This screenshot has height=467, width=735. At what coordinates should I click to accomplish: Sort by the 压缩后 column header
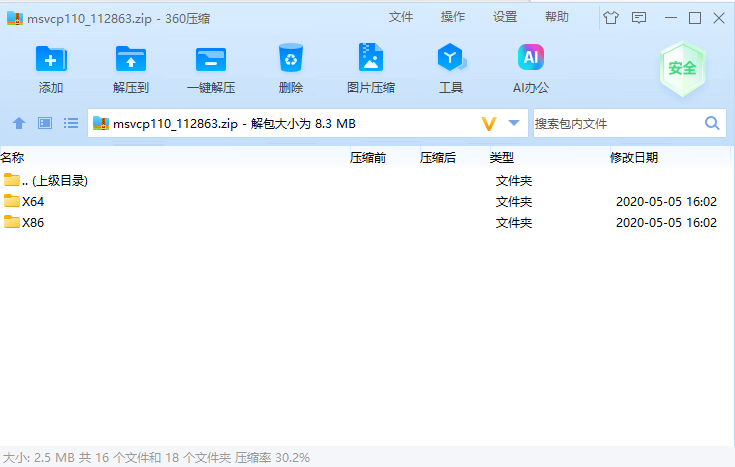pyautogui.click(x=438, y=158)
